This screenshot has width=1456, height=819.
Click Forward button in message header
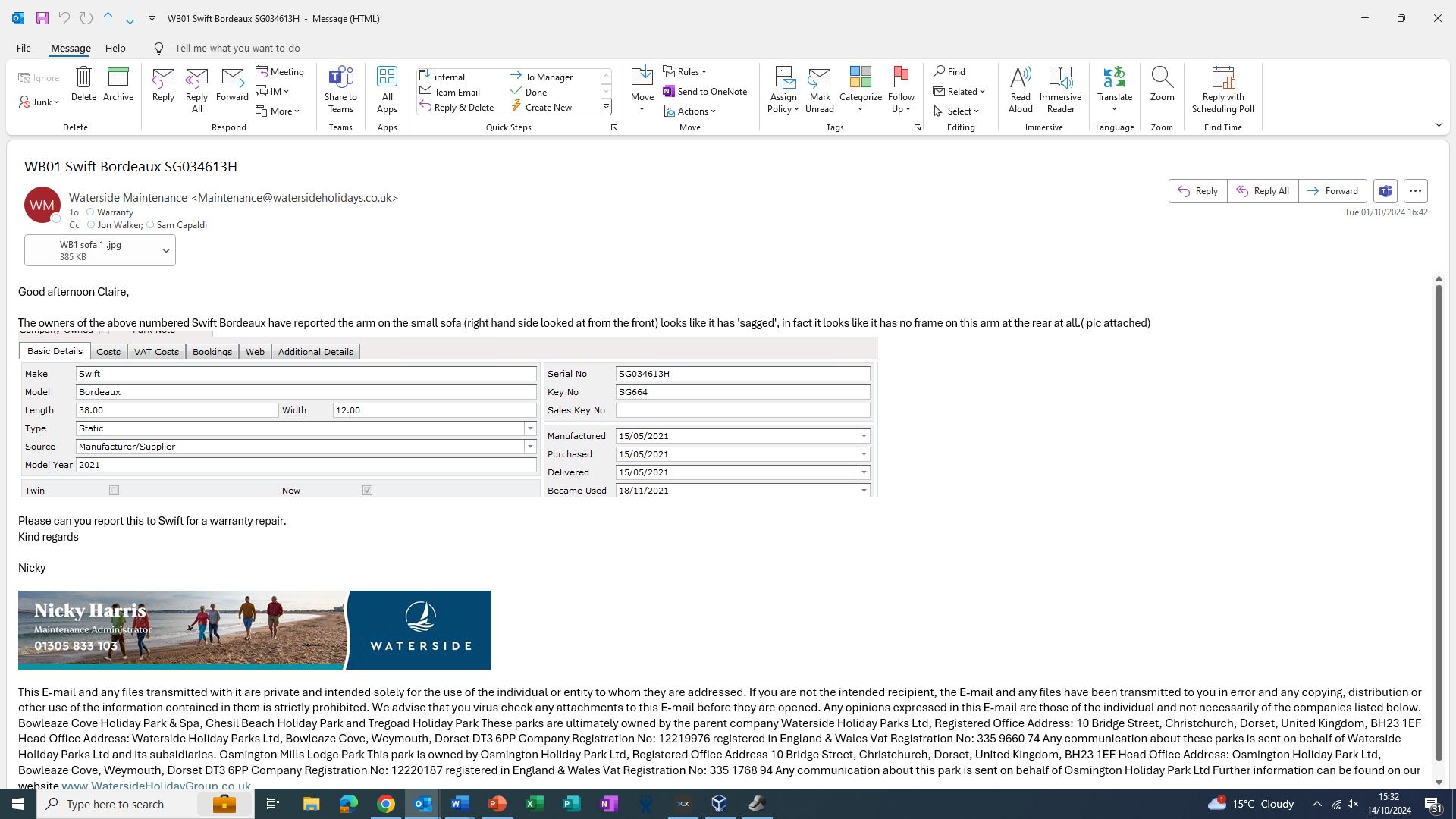tap(1332, 191)
